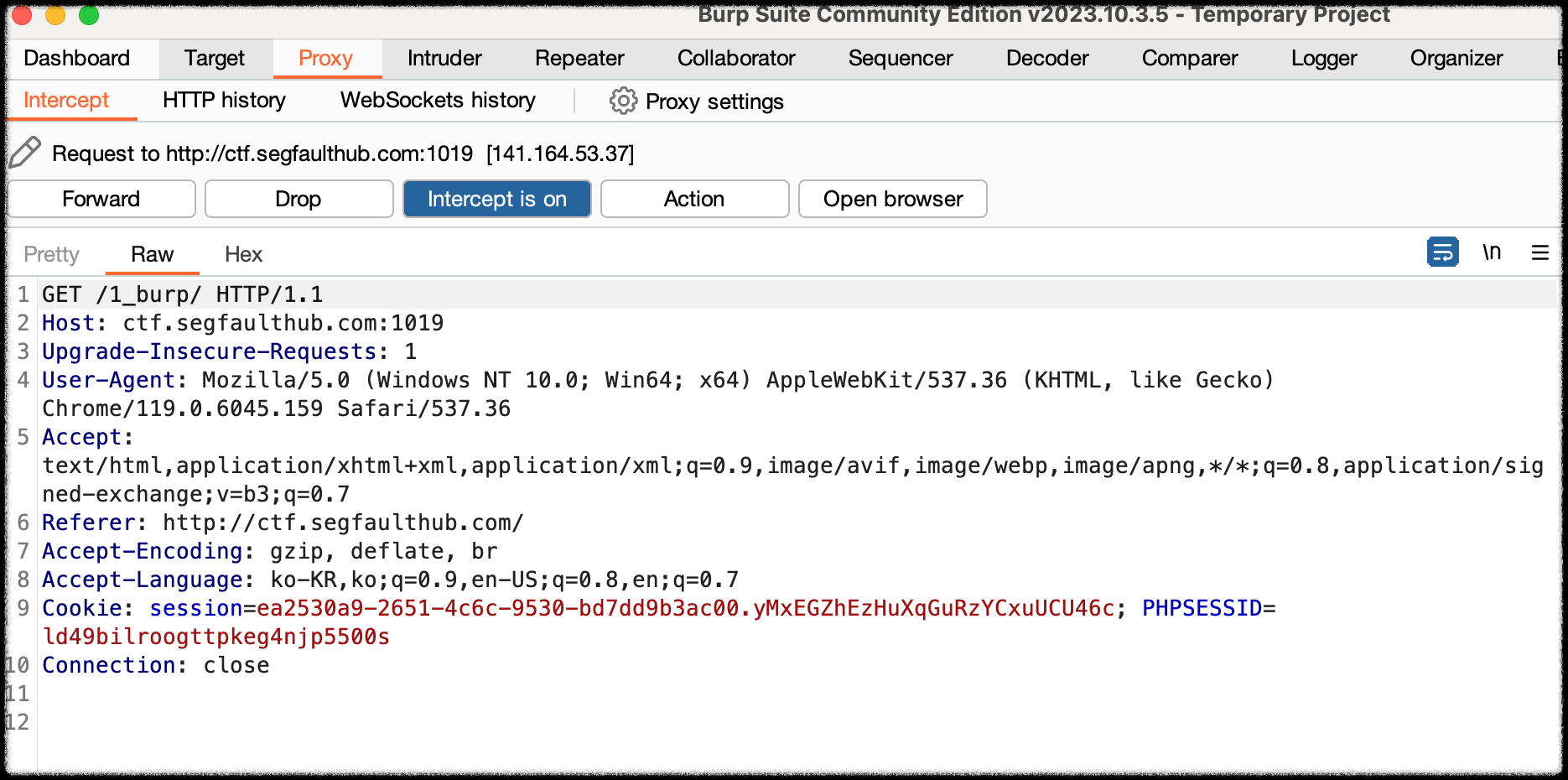This screenshot has height=780, width=1568.
Task: Open the Comparer tab
Action: click(1190, 58)
